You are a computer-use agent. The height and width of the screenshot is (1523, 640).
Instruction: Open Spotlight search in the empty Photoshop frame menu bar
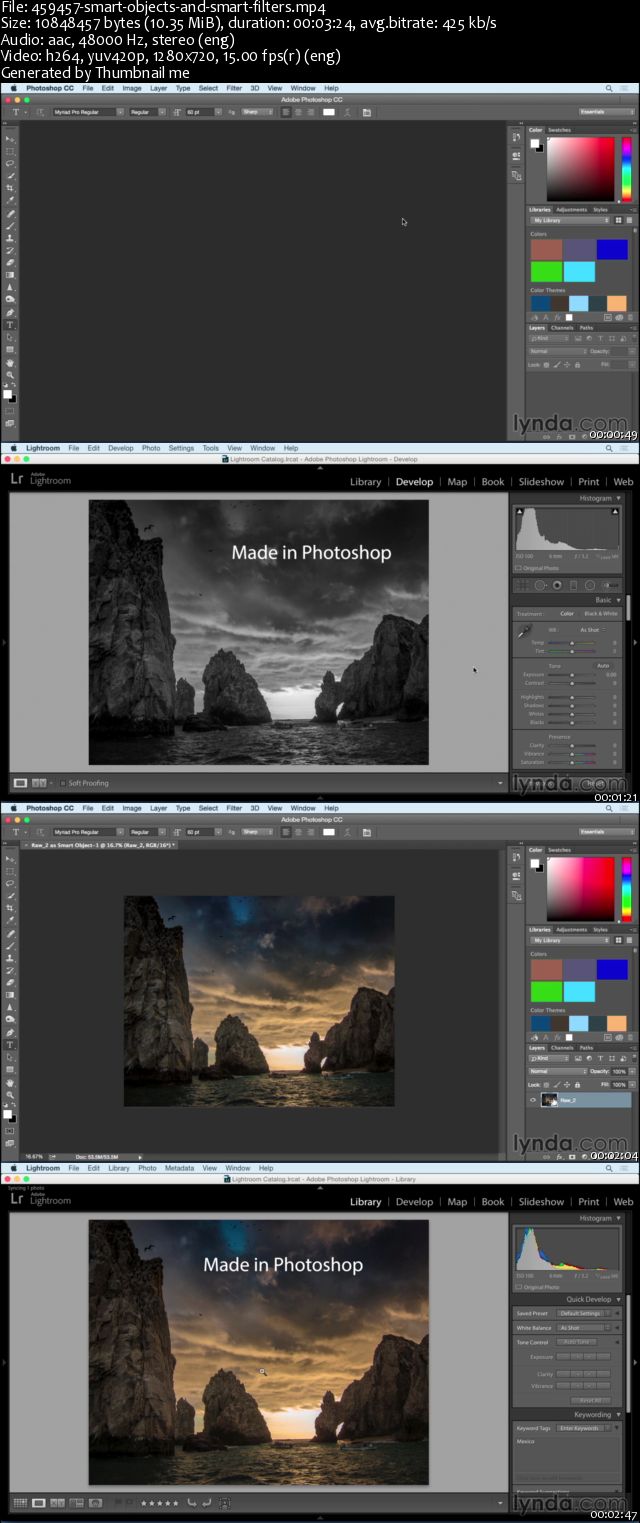click(608, 88)
